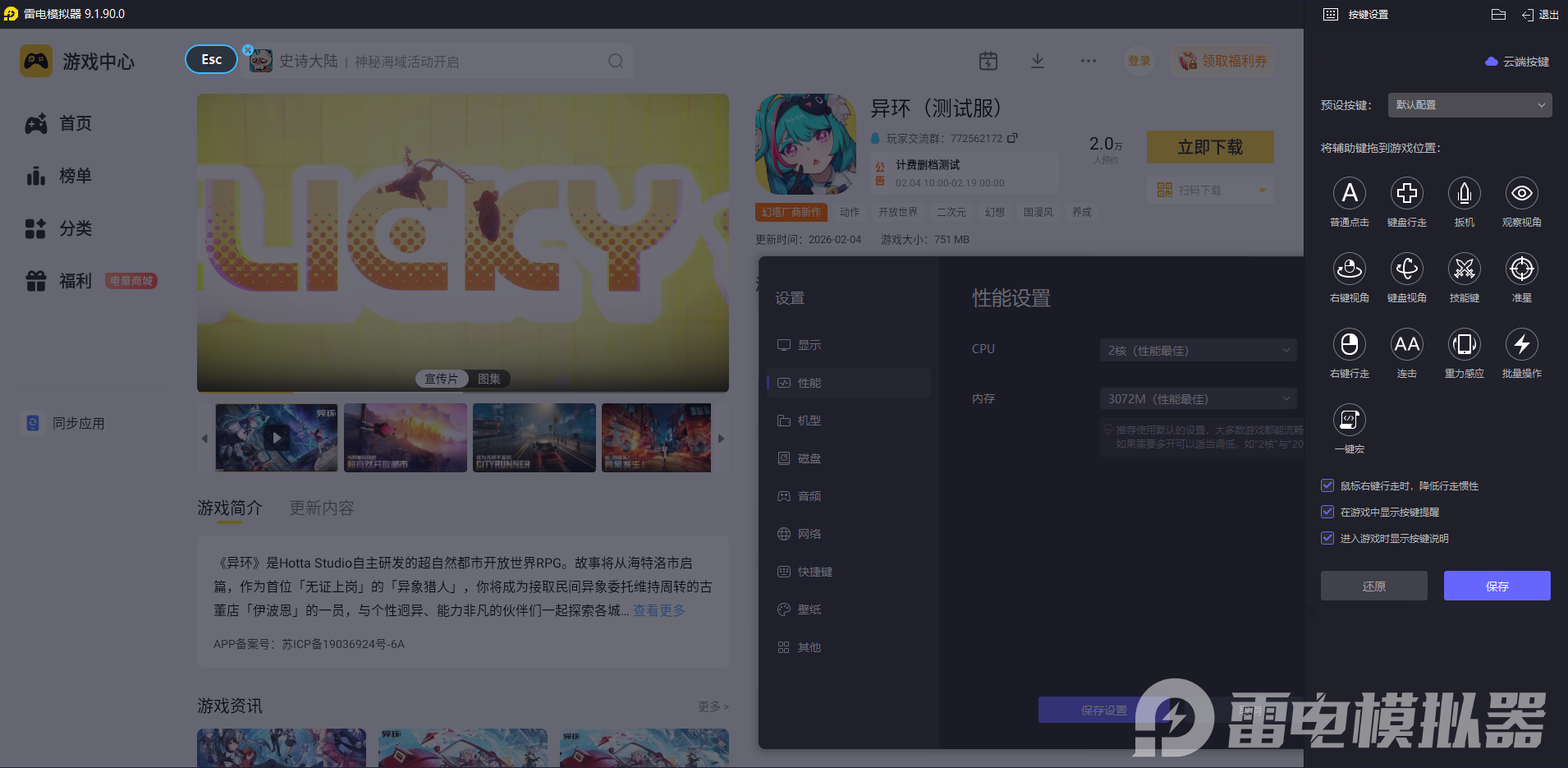Pick the 准星 crosshair icon
Screen dimensions: 1568x768
(1522, 269)
